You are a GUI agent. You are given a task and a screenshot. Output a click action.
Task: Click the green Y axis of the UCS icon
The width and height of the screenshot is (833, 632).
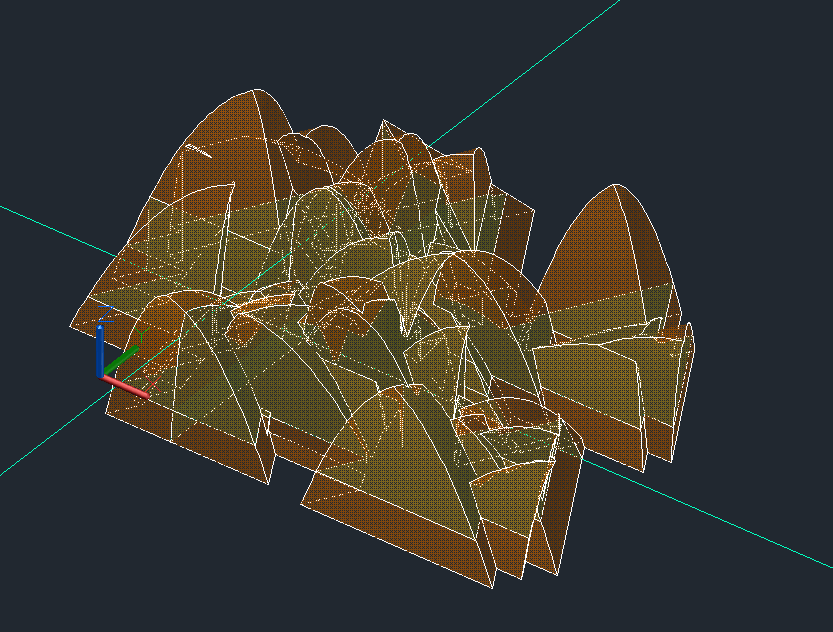coord(122,360)
